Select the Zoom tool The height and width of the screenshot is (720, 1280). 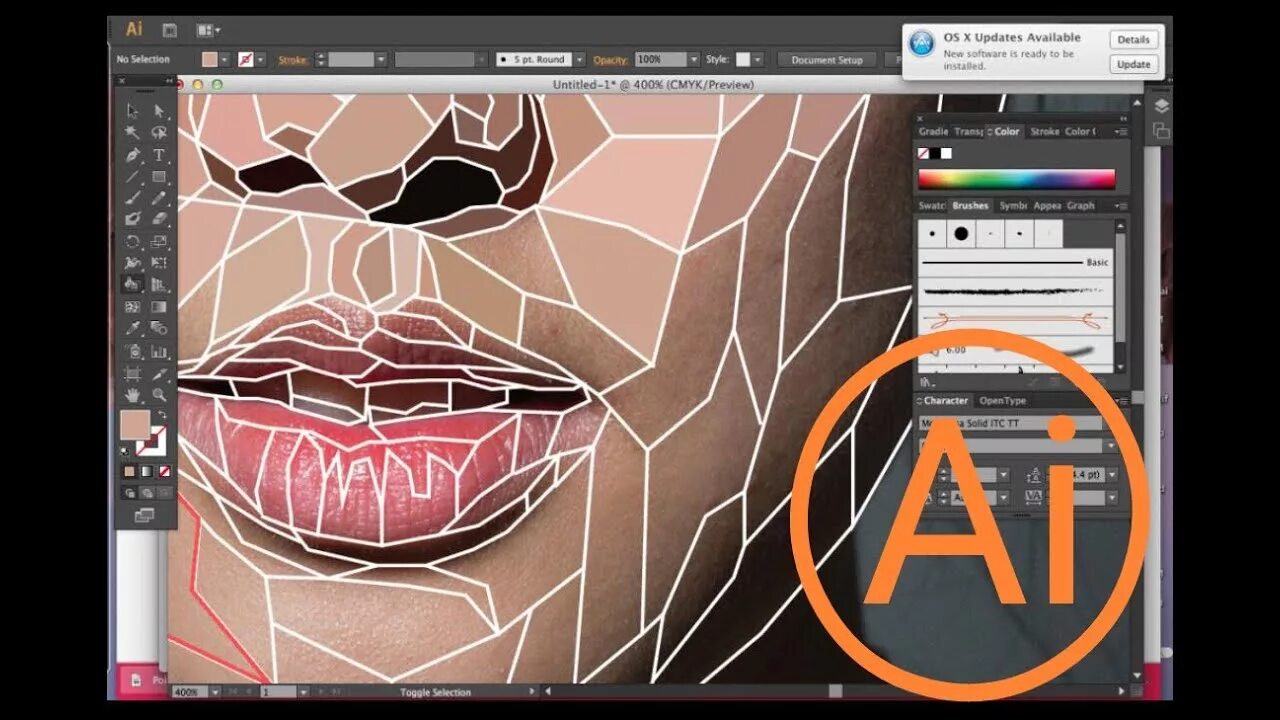point(159,395)
